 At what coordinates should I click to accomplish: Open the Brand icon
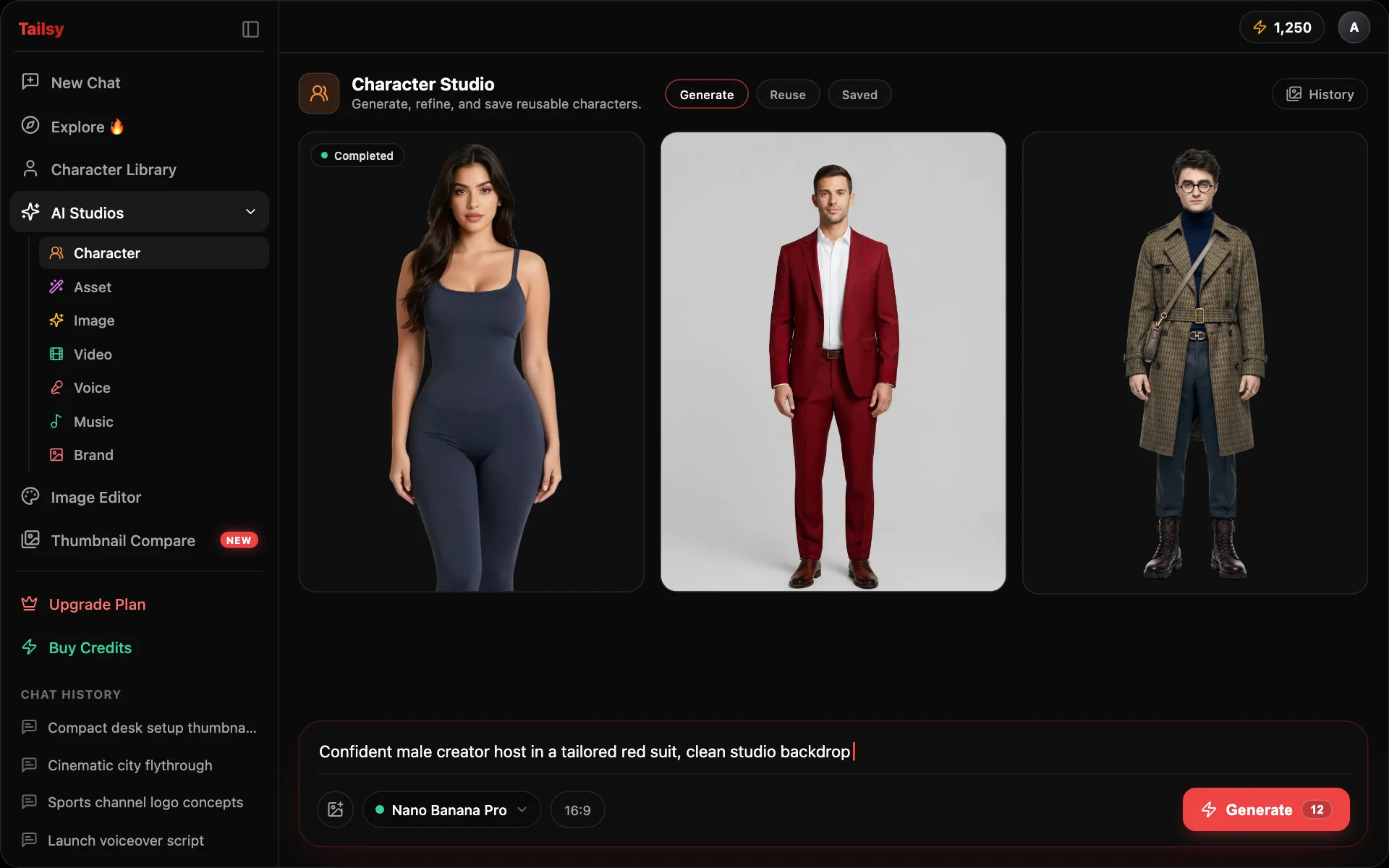pyautogui.click(x=56, y=455)
